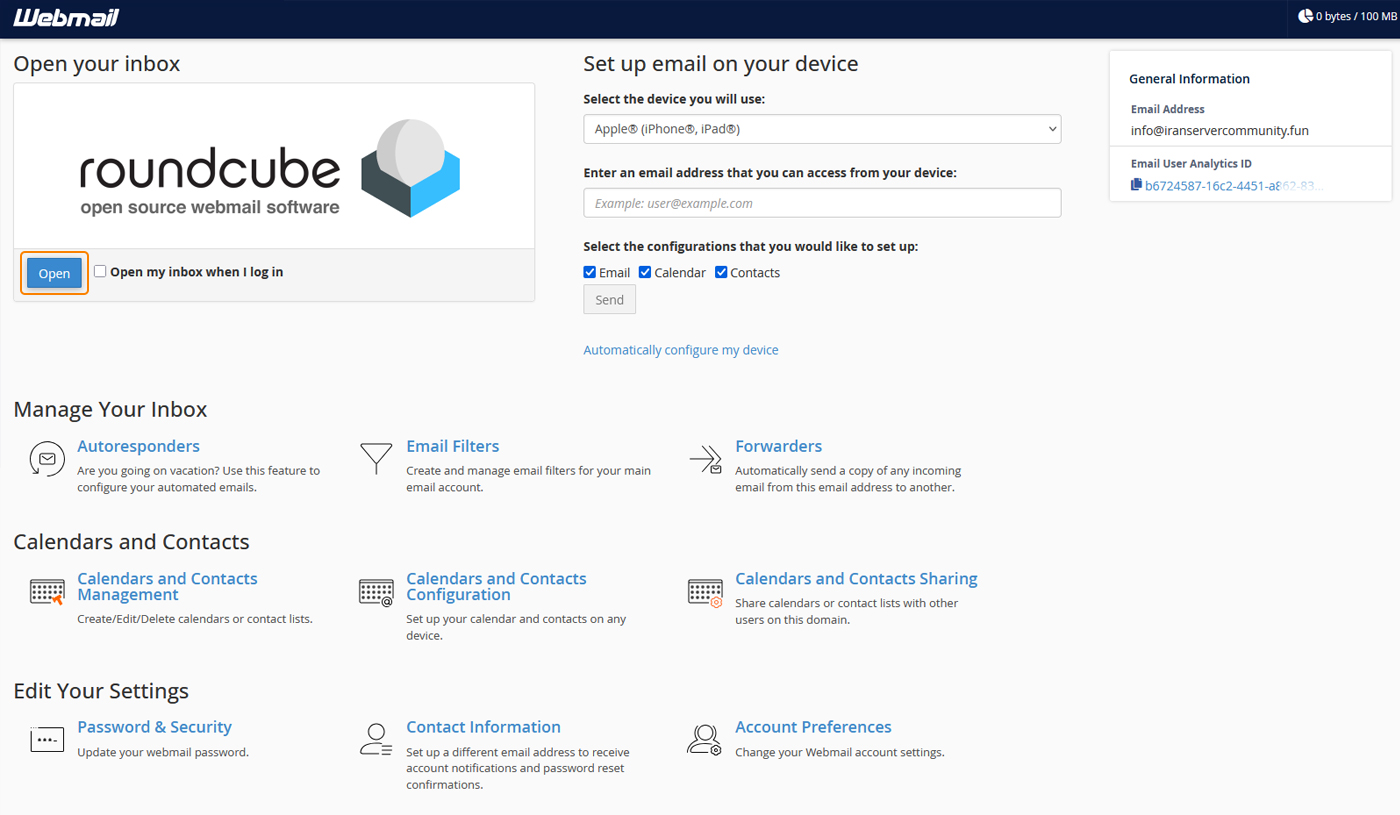Click the Forwarders arrow icon
Image resolution: width=1400 pixels, height=815 pixels.
click(x=705, y=460)
